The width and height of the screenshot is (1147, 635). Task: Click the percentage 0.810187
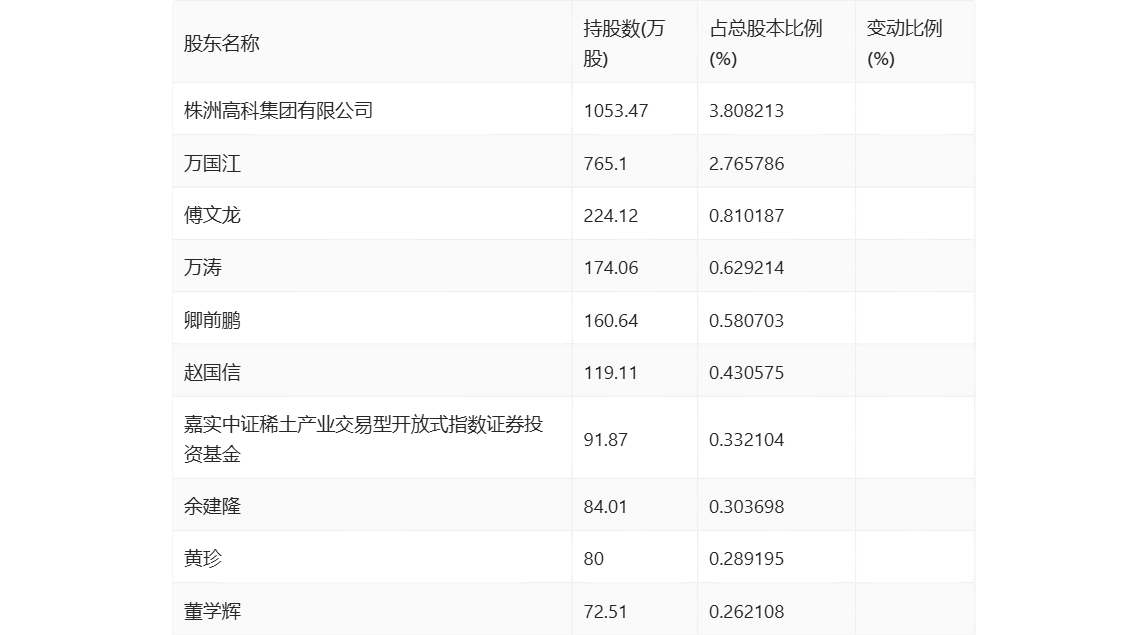(x=746, y=216)
